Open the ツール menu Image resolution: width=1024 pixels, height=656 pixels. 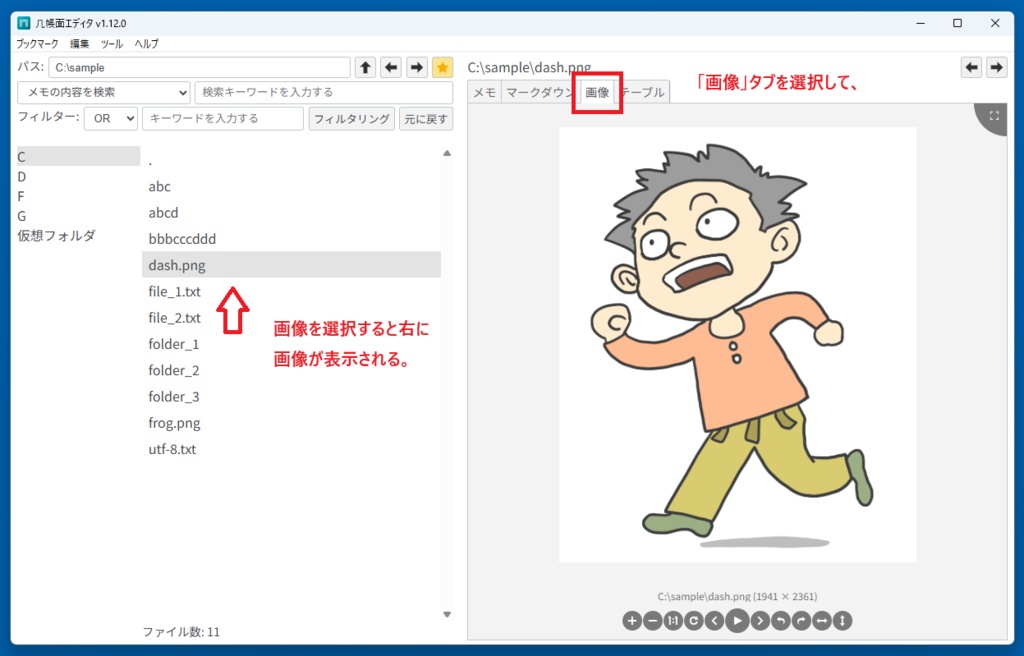click(x=112, y=44)
